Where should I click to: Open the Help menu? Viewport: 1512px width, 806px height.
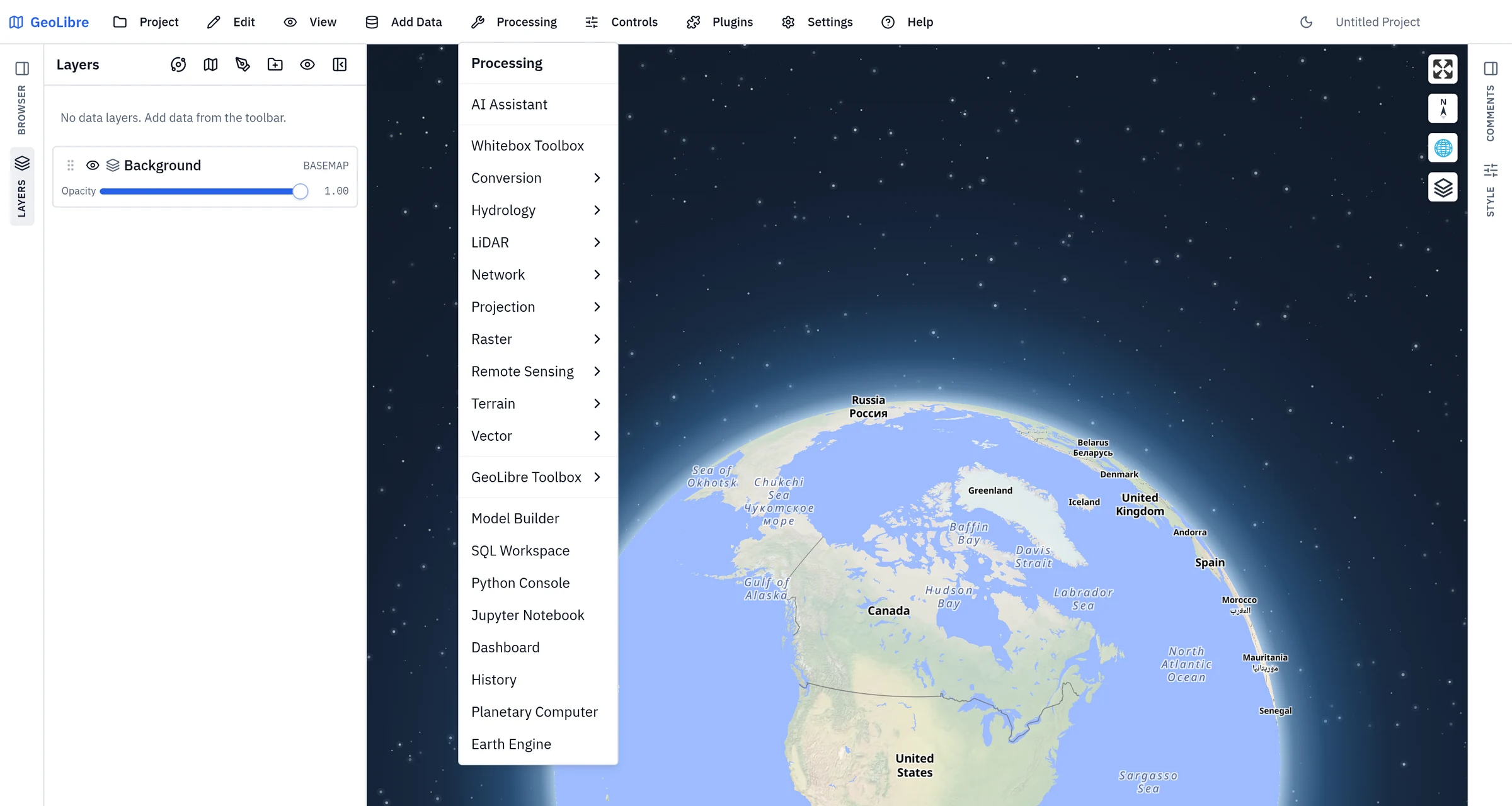[907, 22]
